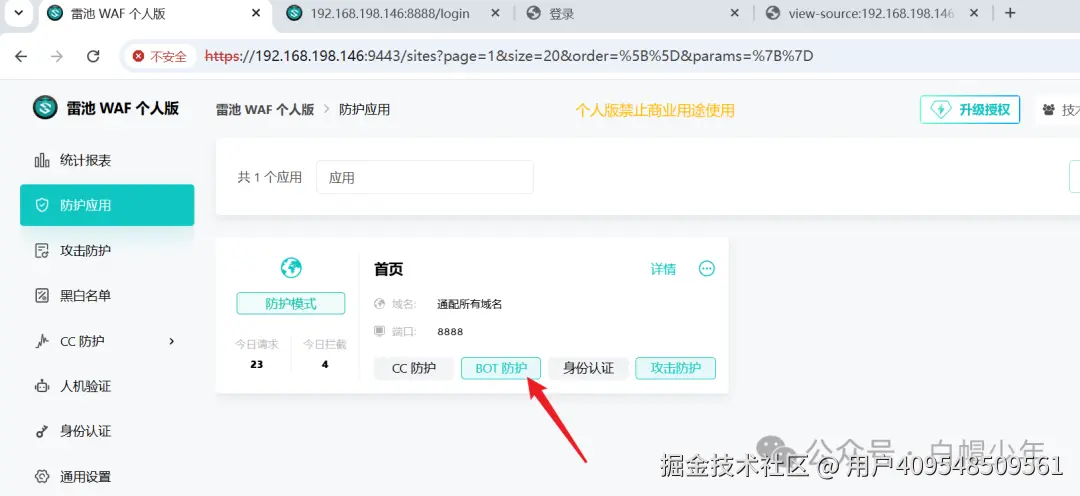
Task: Toggle the BOT 防护 tag
Action: tap(501, 369)
